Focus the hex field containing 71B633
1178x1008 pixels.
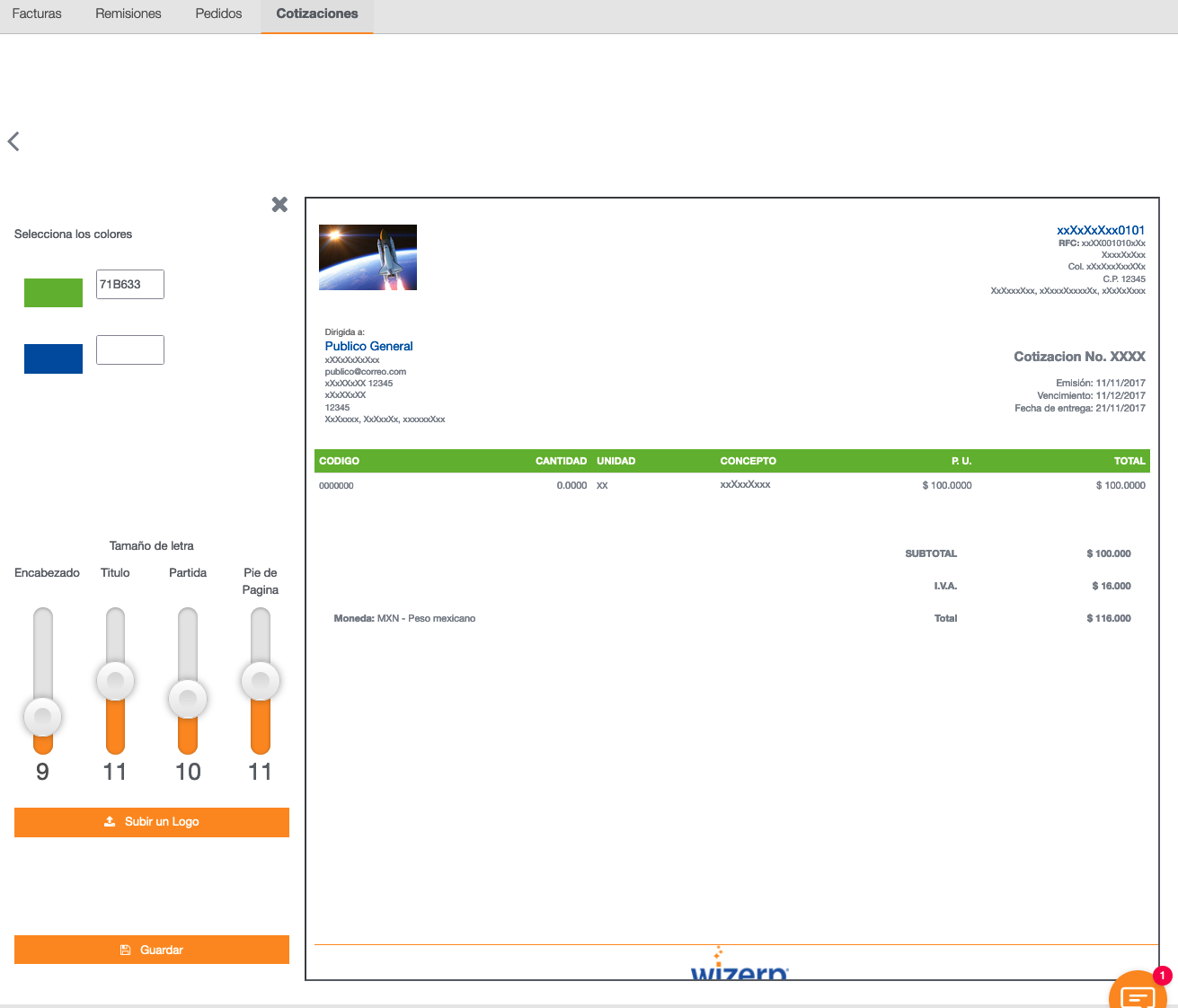(130, 284)
